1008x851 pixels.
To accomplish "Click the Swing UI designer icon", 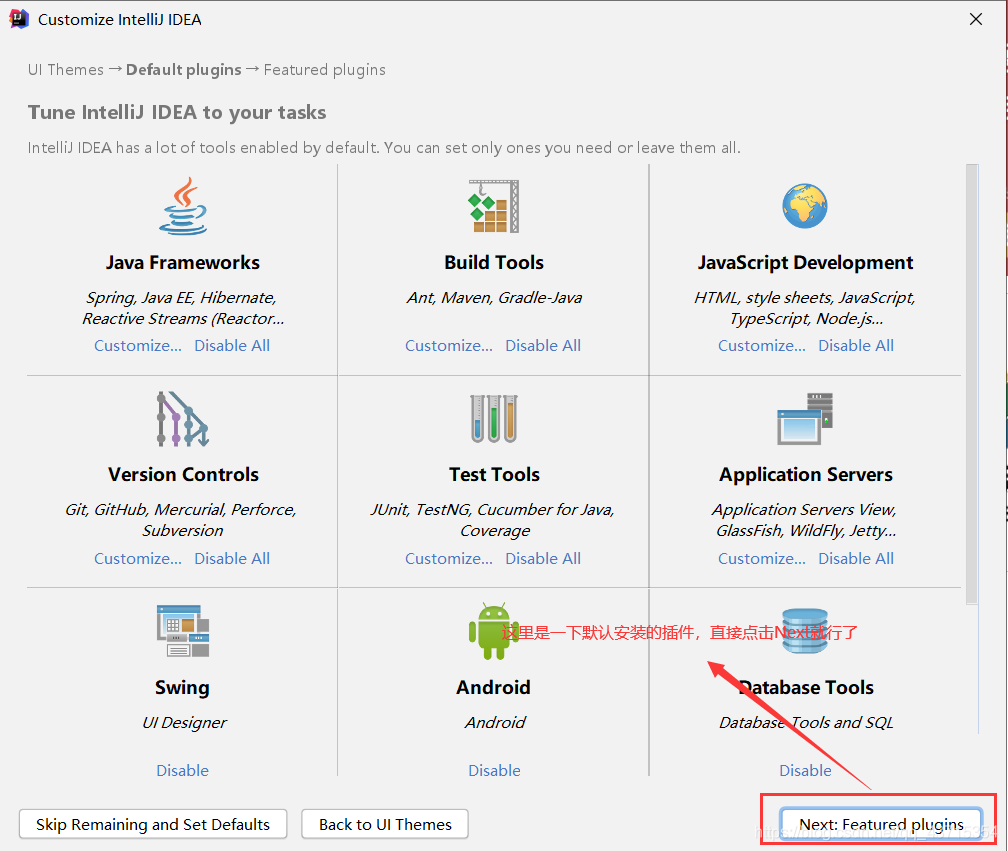I will (183, 631).
